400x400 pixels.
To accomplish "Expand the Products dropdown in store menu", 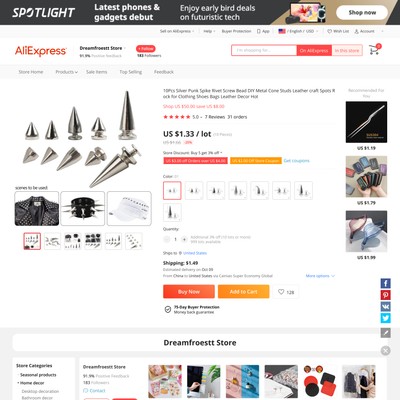I will 66,72.
